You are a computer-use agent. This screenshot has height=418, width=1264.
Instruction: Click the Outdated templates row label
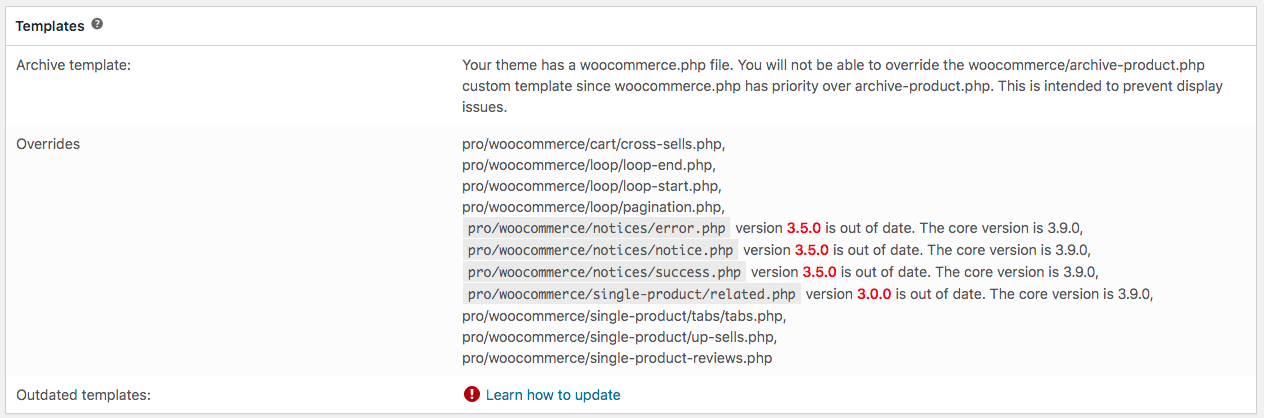pyautogui.click(x=83, y=395)
